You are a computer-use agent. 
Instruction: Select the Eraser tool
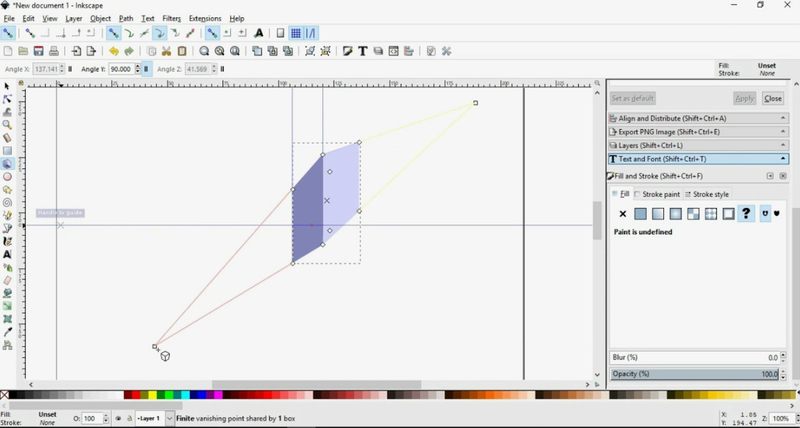(7, 280)
